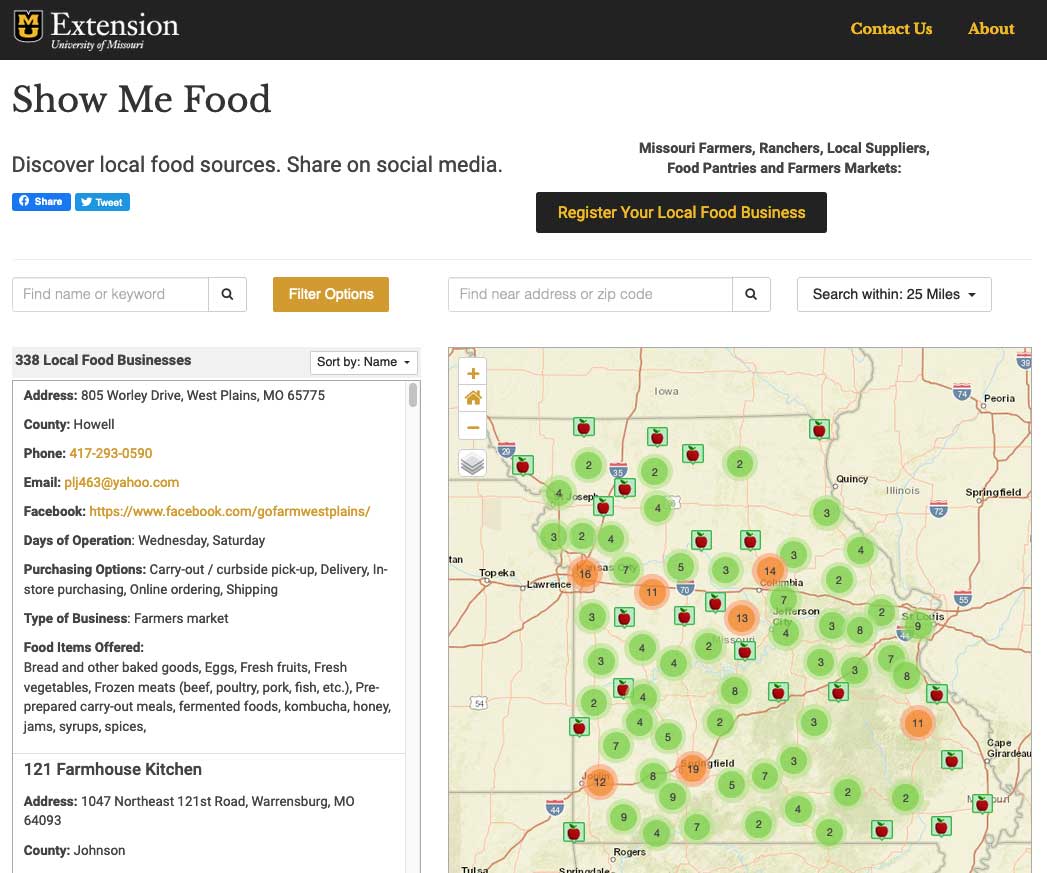This screenshot has width=1047, height=873.
Task: Click the map home extent button
Action: coord(473,399)
